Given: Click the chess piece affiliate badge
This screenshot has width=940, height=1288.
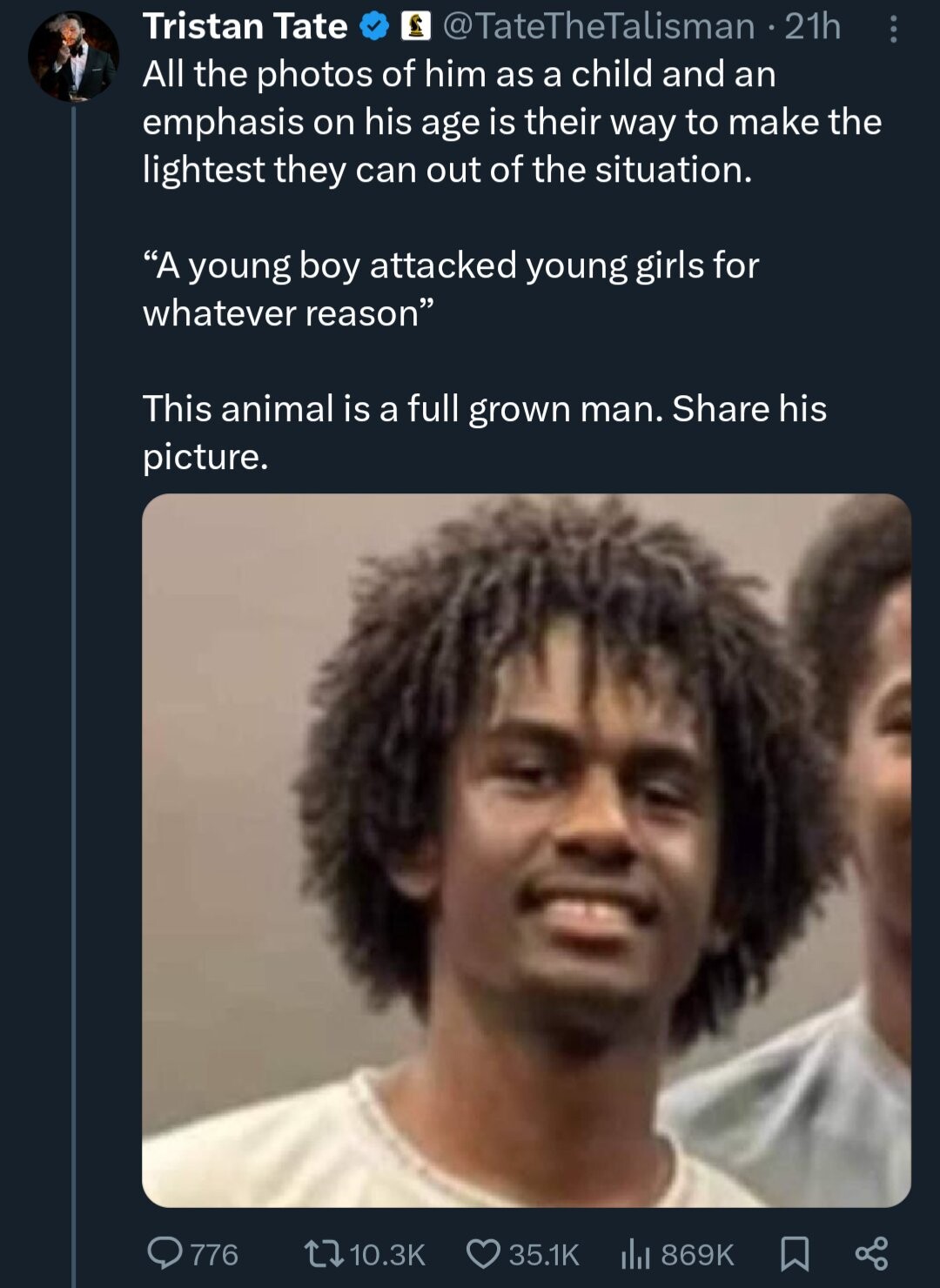Looking at the screenshot, I should point(414,28).
